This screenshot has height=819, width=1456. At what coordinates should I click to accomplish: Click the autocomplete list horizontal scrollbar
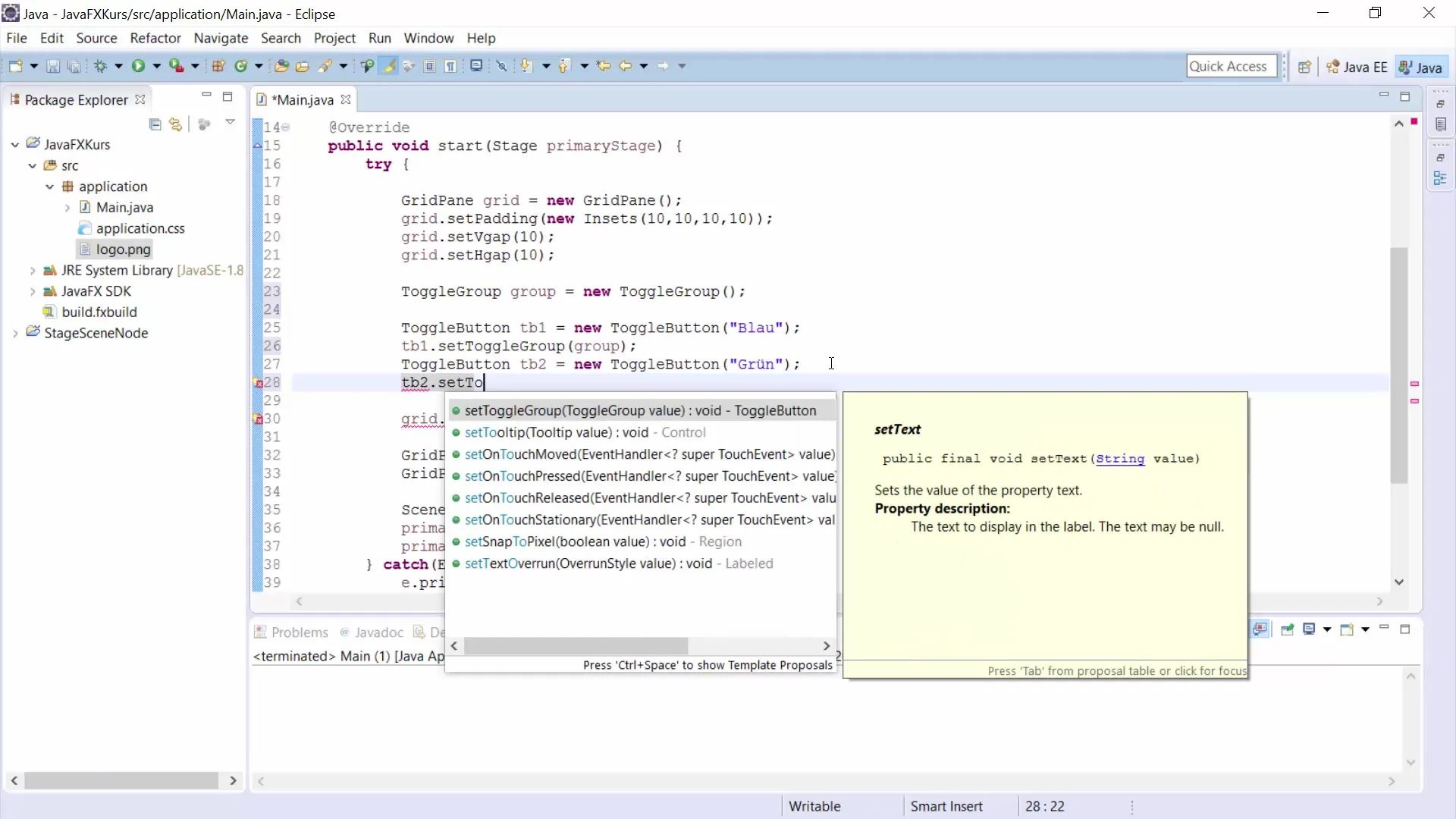576,646
